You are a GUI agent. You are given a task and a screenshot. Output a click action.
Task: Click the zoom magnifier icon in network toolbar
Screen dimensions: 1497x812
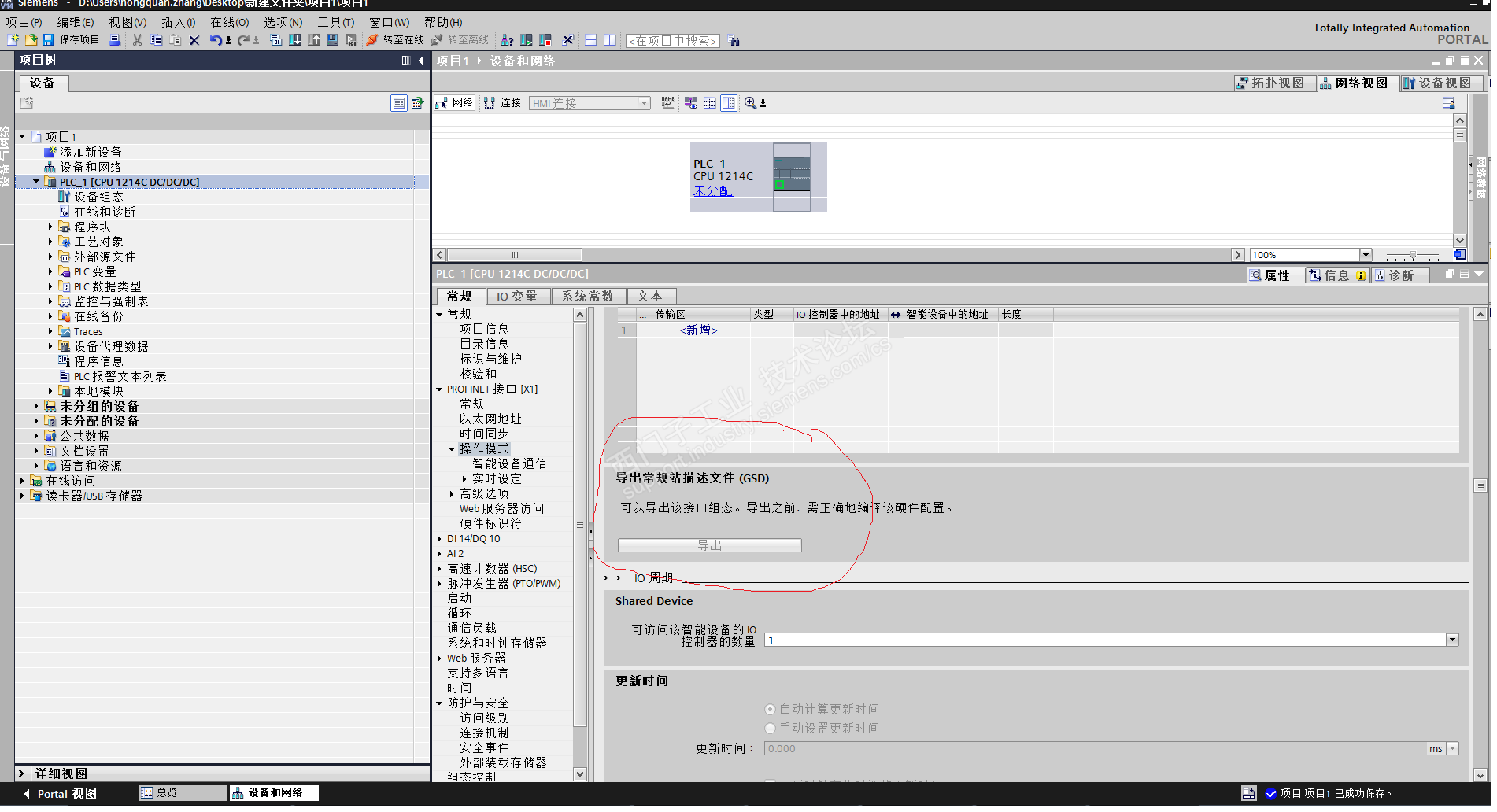point(751,103)
